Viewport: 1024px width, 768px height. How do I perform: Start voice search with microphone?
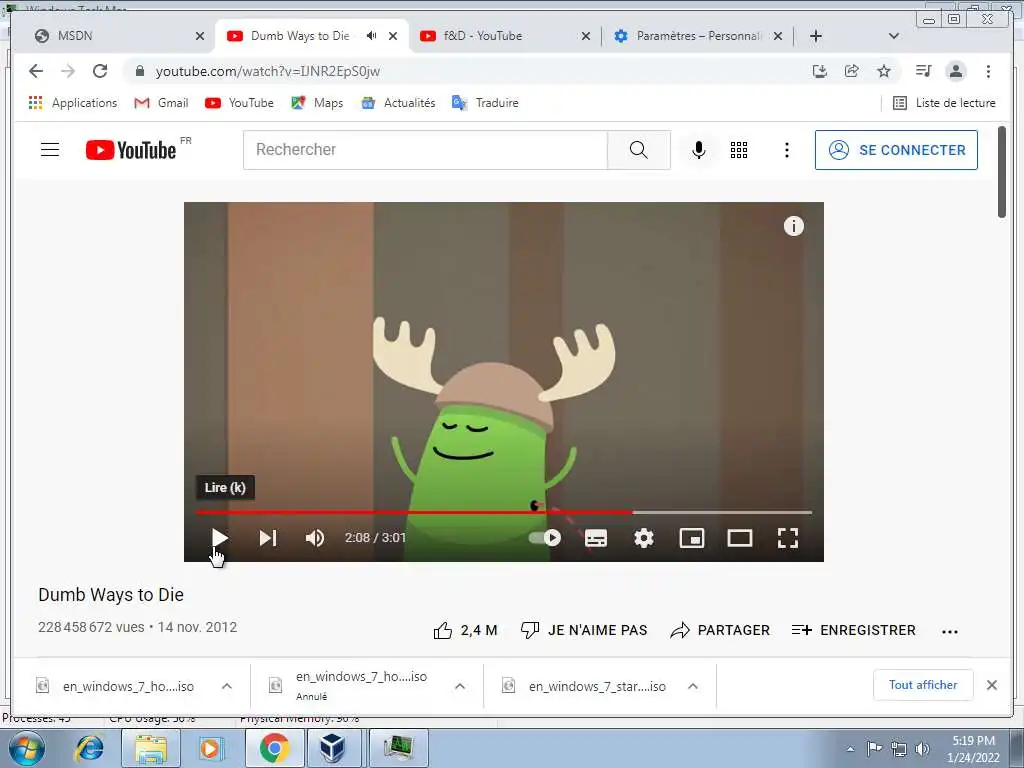698,150
